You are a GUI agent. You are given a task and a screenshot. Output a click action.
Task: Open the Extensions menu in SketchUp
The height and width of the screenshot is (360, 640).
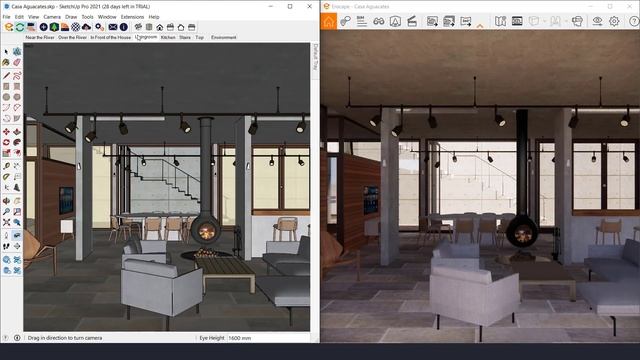(132, 17)
